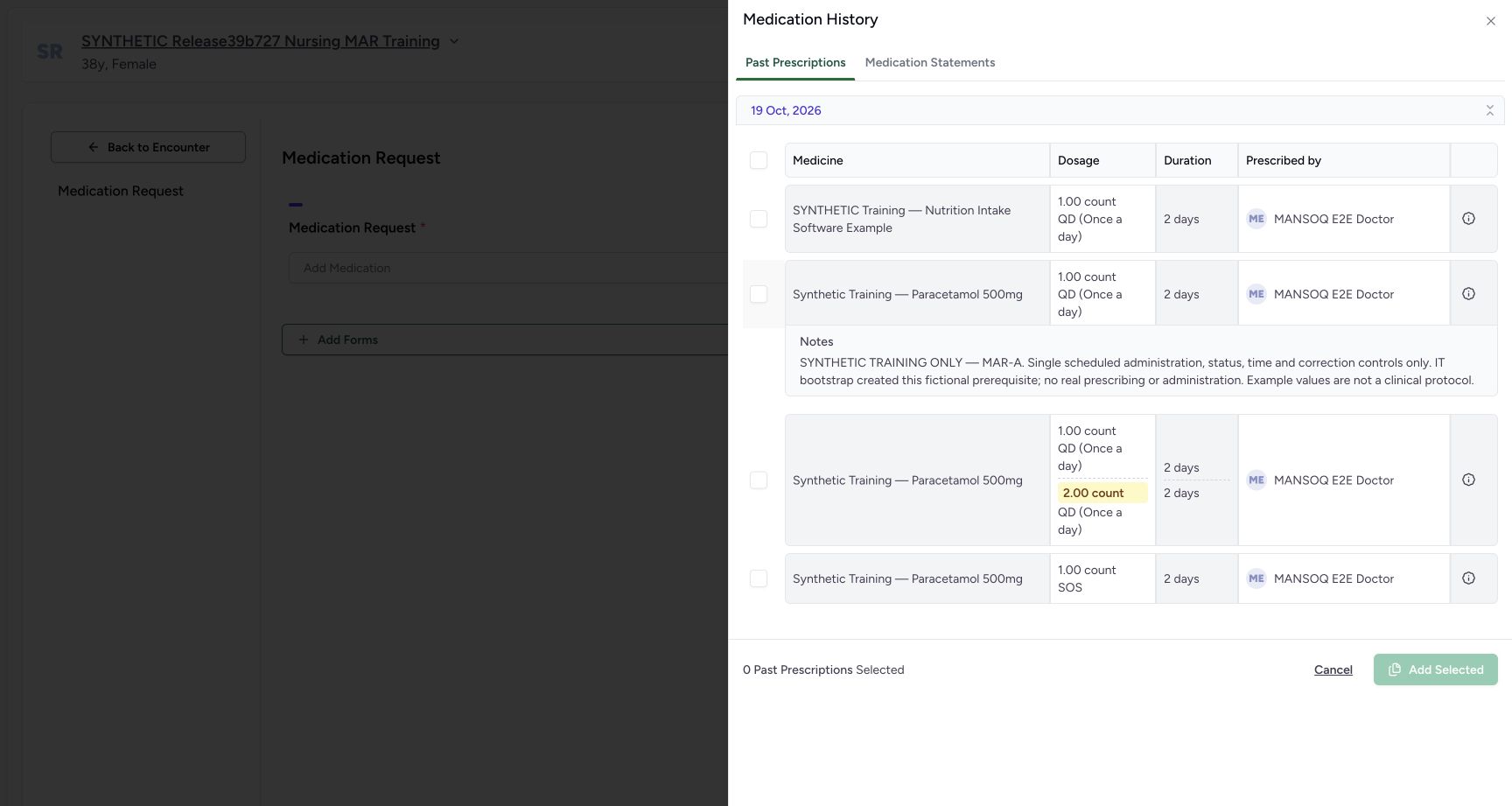
Task: Close the Medication History panel
Action: (x=1490, y=21)
